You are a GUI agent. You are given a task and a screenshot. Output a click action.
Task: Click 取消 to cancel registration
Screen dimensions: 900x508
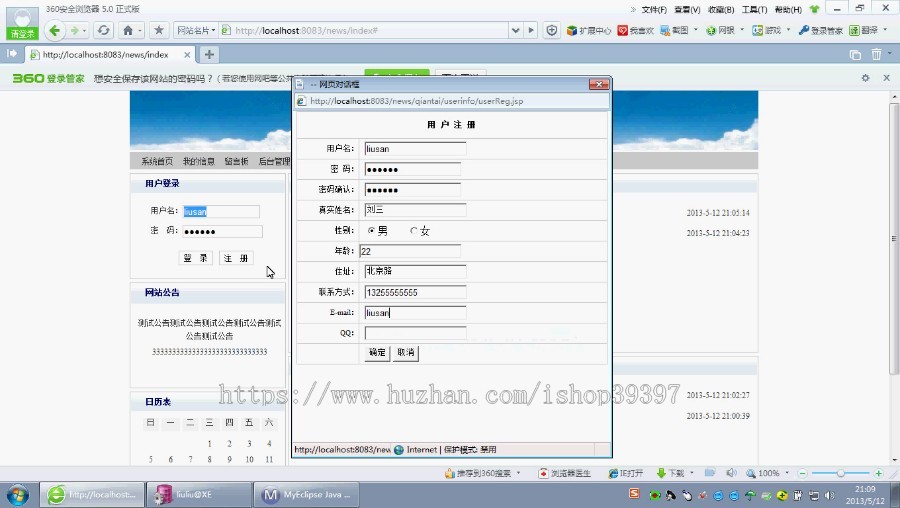(406, 352)
